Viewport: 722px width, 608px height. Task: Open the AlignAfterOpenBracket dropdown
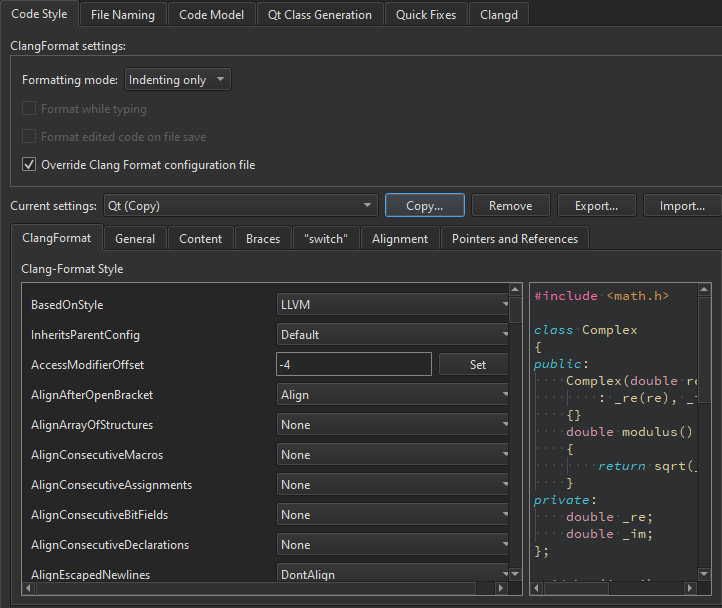tap(393, 395)
